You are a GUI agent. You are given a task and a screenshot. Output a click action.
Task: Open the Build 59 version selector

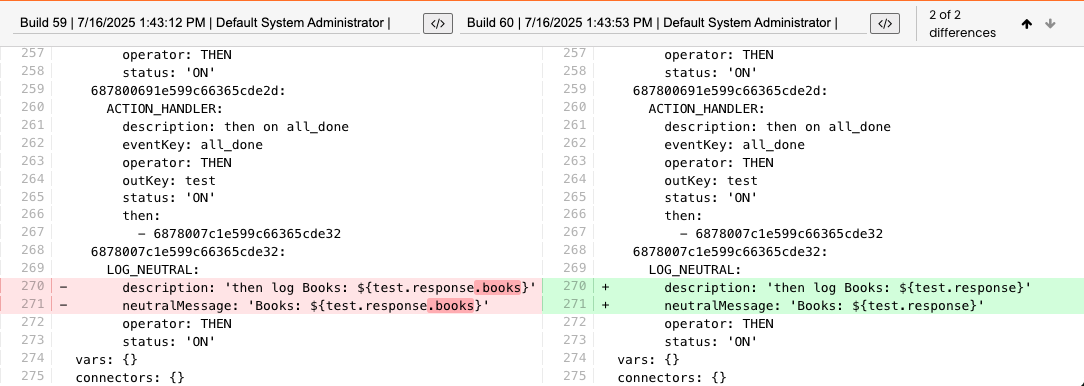pos(216,23)
